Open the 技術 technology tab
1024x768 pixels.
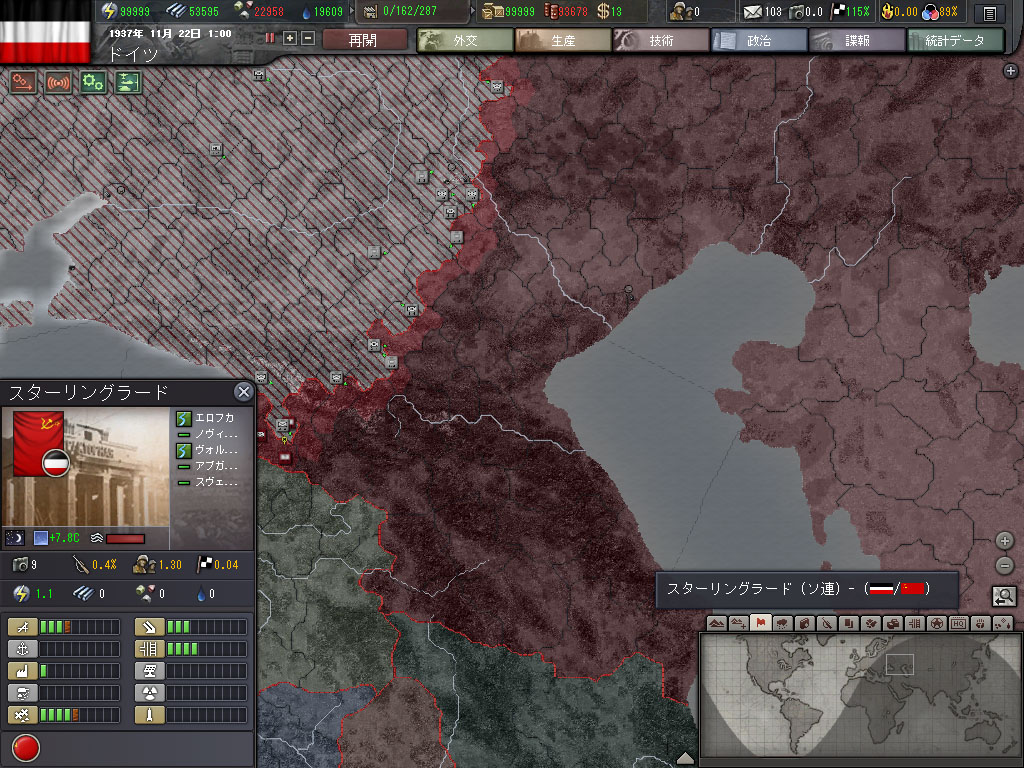point(660,40)
